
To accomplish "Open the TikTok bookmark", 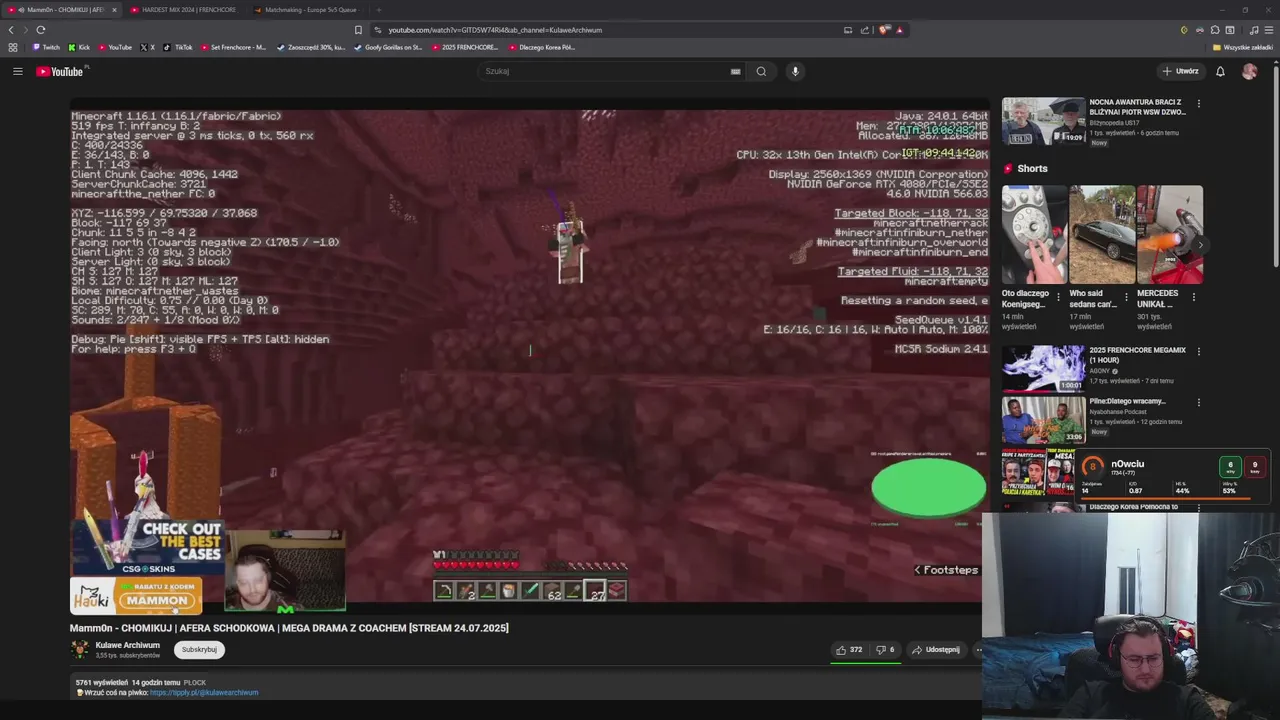I will click(178, 47).
